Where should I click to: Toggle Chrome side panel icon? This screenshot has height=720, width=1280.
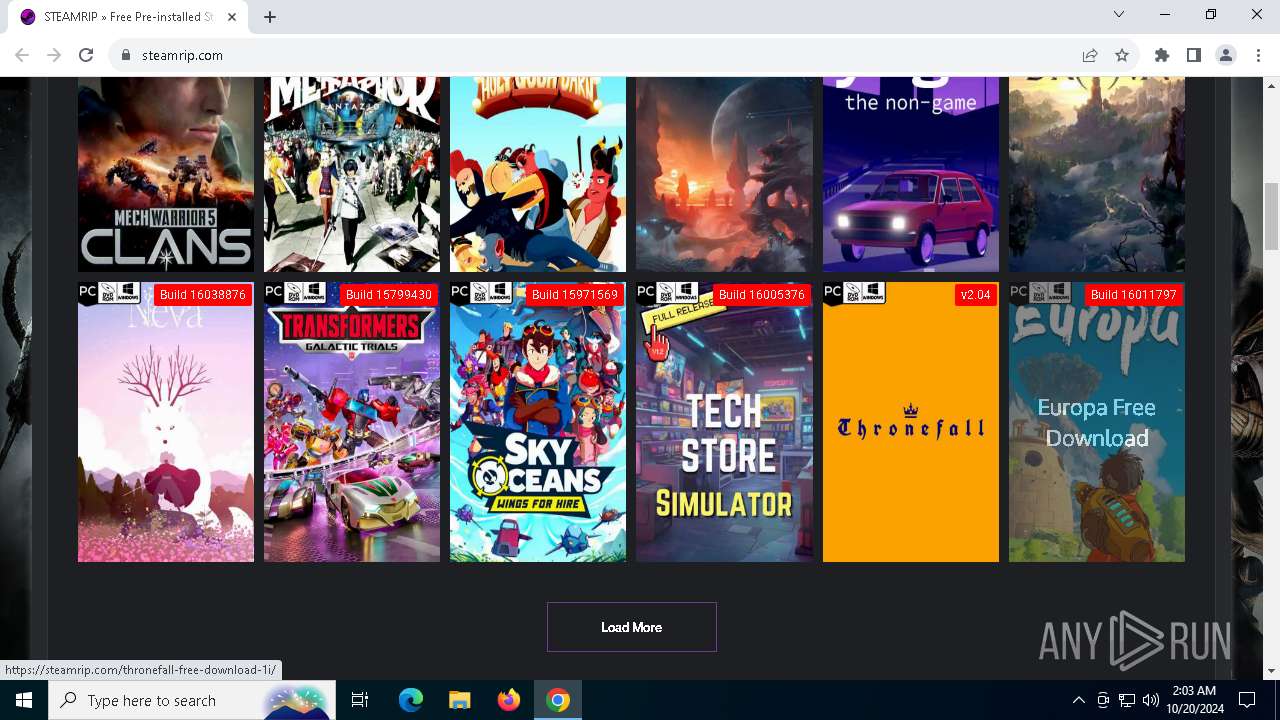tap(1194, 55)
